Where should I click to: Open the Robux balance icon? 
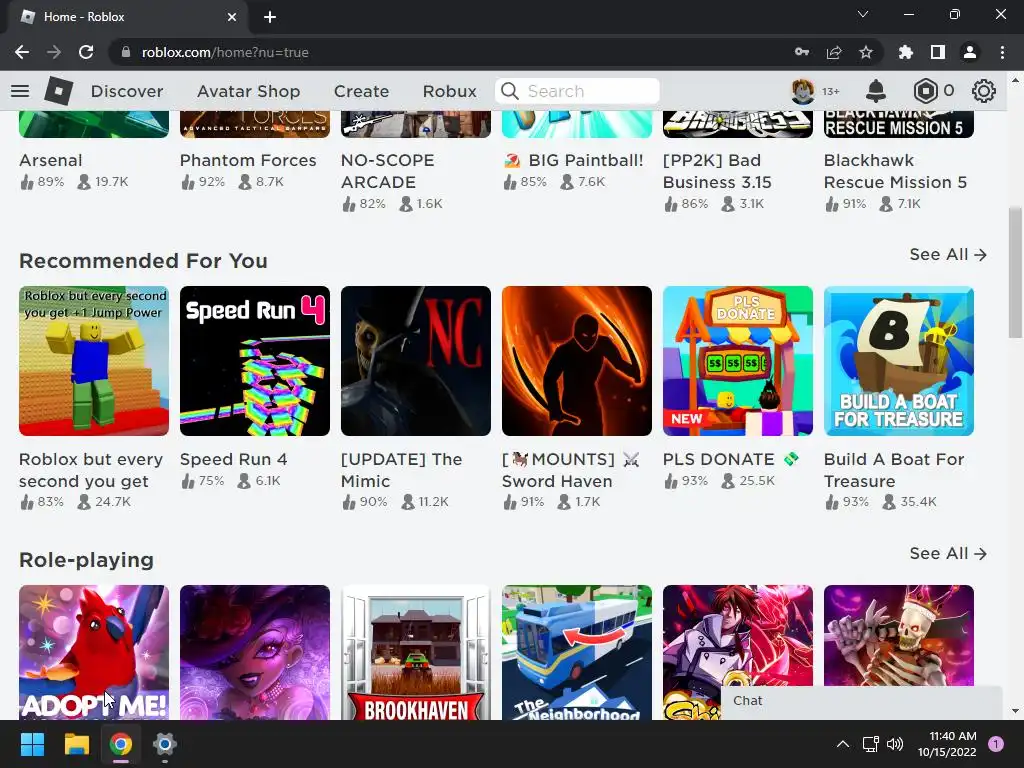tap(925, 91)
